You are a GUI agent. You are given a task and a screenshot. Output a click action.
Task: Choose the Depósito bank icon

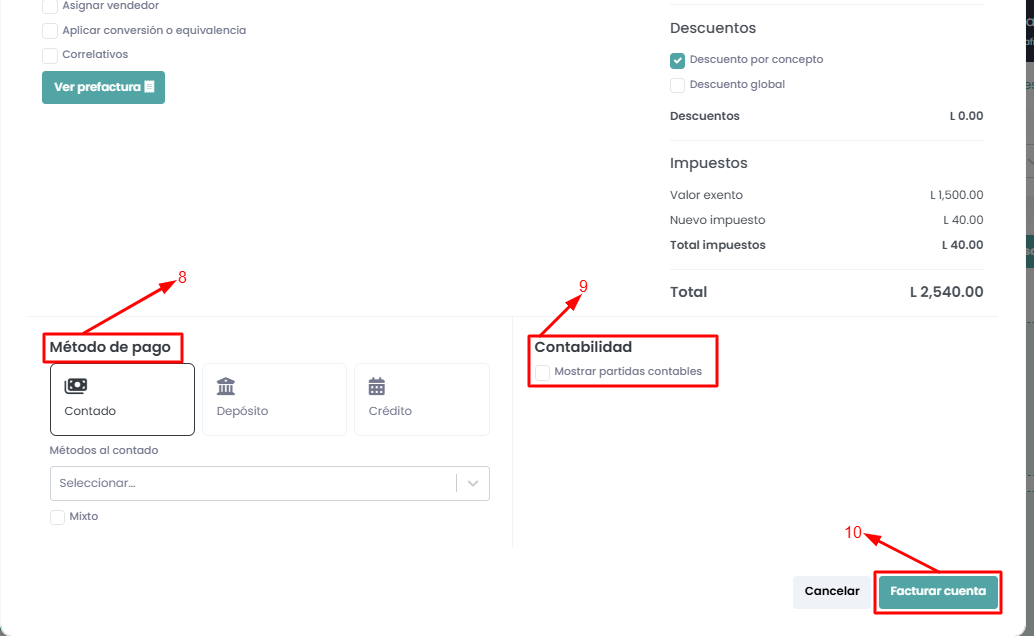point(226,386)
